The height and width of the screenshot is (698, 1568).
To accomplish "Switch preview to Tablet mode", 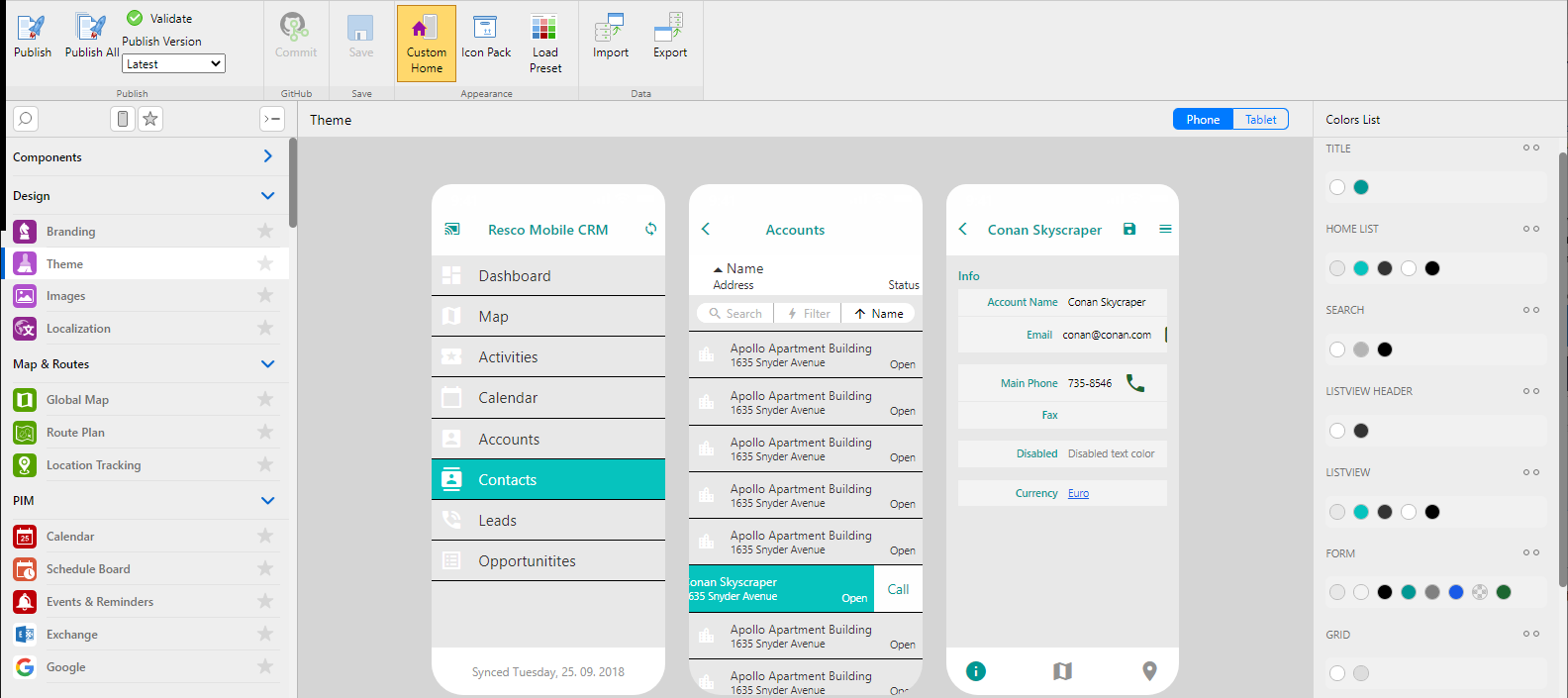I will (1260, 119).
